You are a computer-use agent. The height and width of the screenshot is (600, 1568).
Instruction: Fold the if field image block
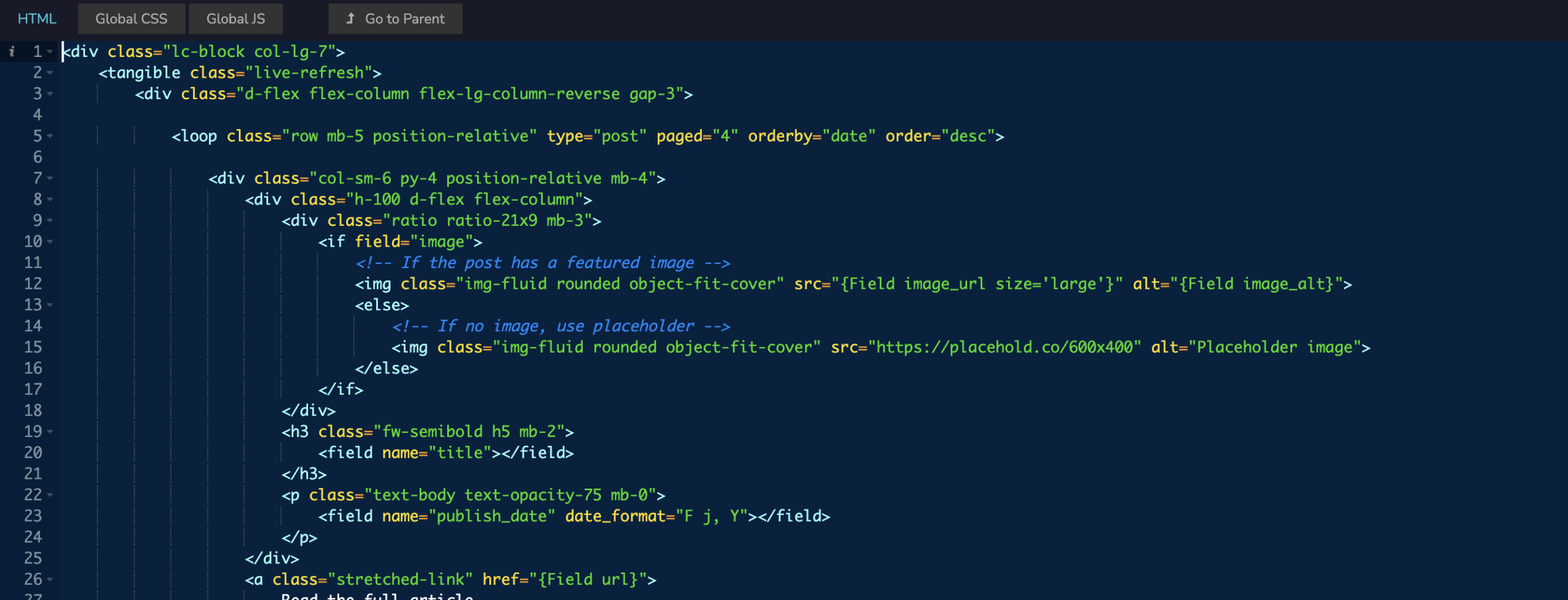(50, 242)
